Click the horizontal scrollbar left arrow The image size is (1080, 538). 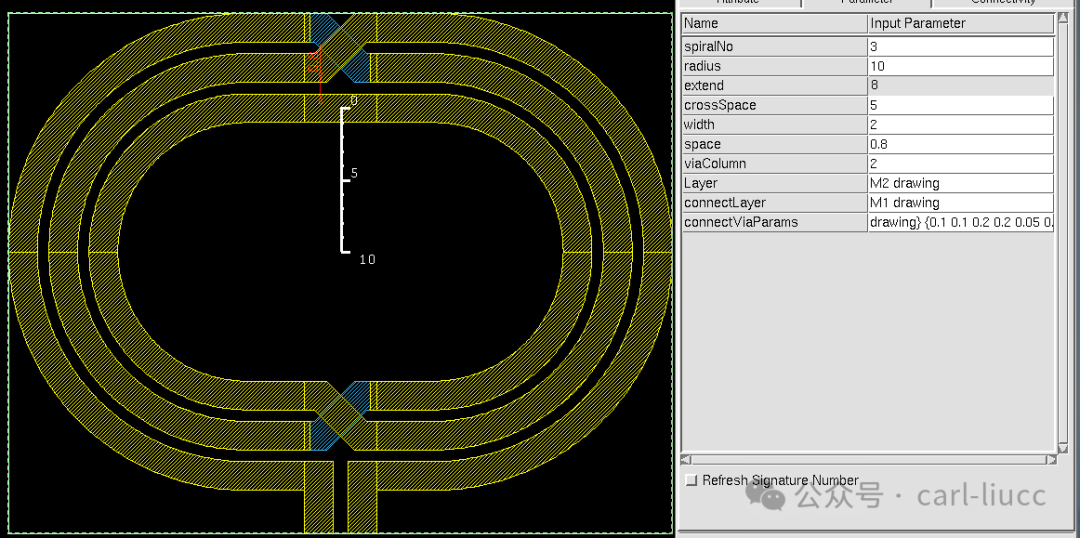pos(685,459)
